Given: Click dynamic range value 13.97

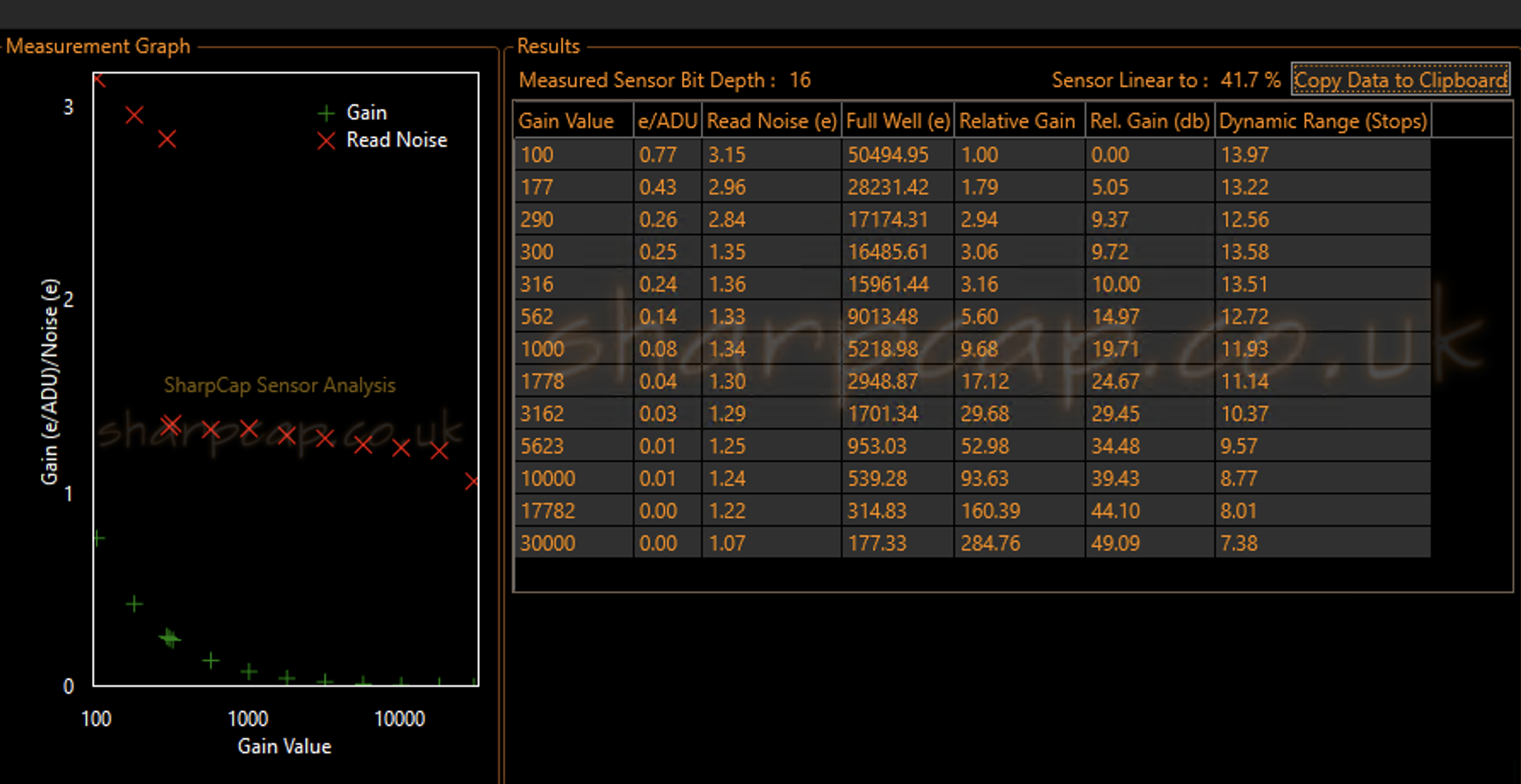Looking at the screenshot, I should (1323, 154).
